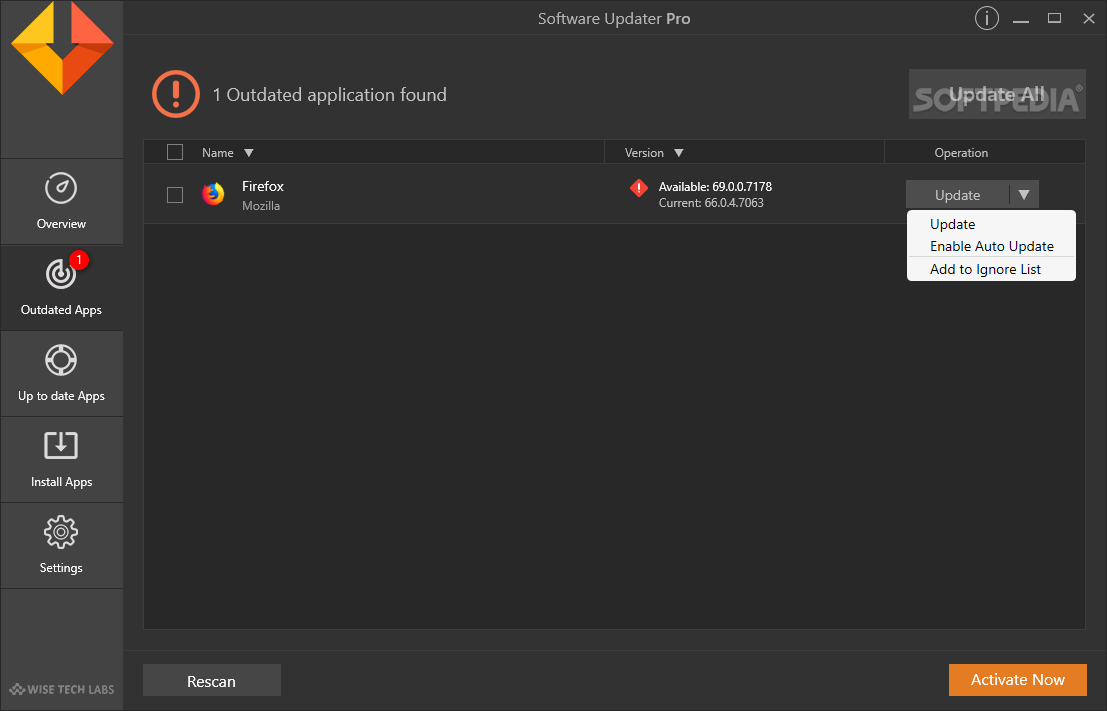Click the Software Updater diamond logo

(x=62, y=48)
